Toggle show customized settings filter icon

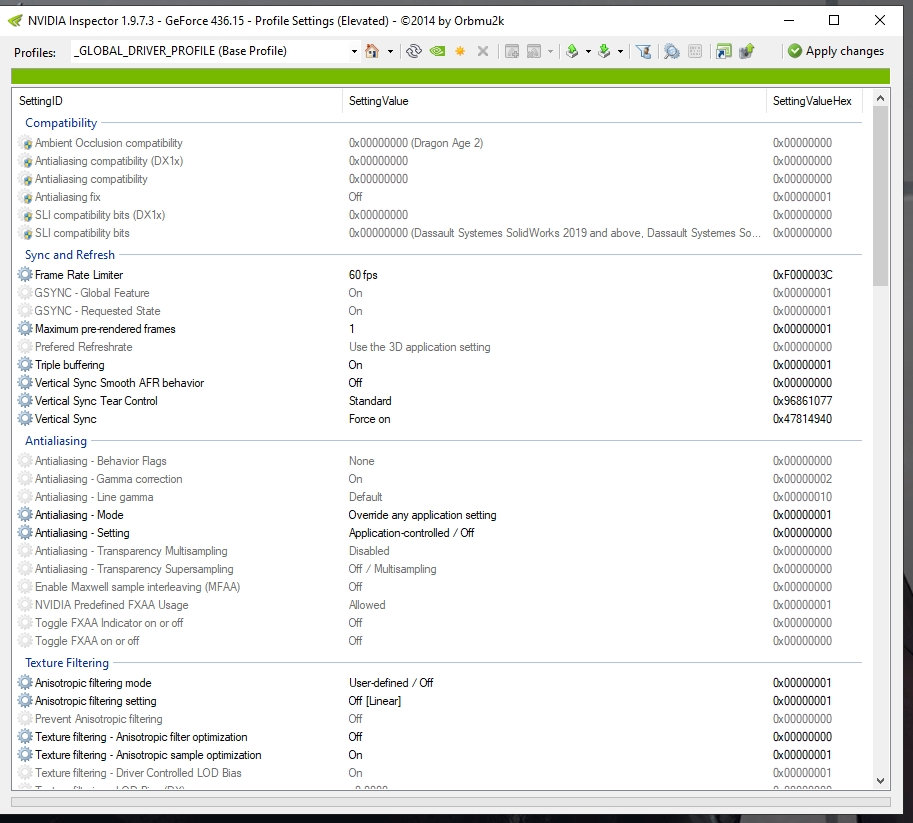643,51
